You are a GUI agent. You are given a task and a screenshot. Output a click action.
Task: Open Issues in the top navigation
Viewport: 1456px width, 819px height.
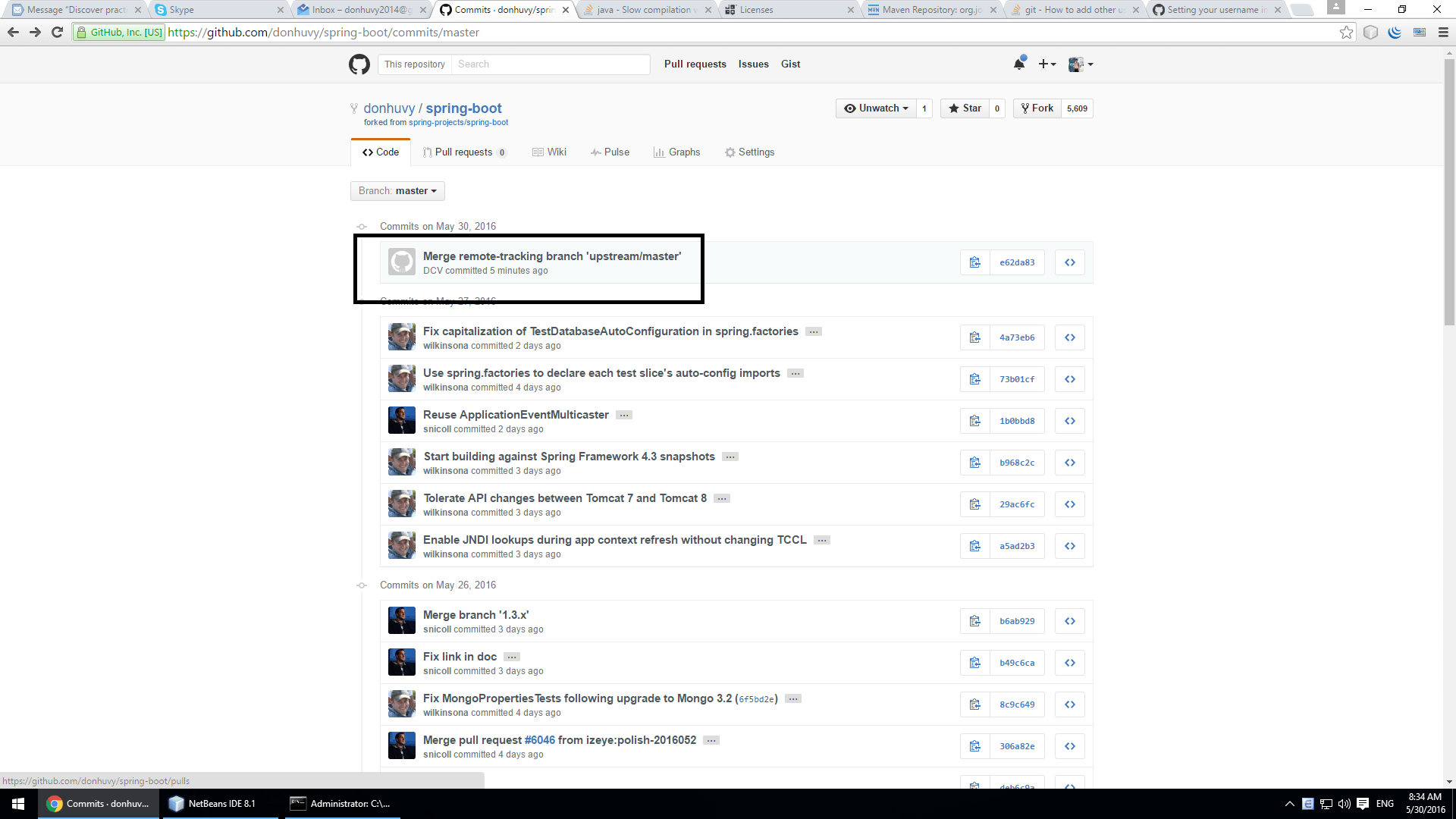pos(754,64)
